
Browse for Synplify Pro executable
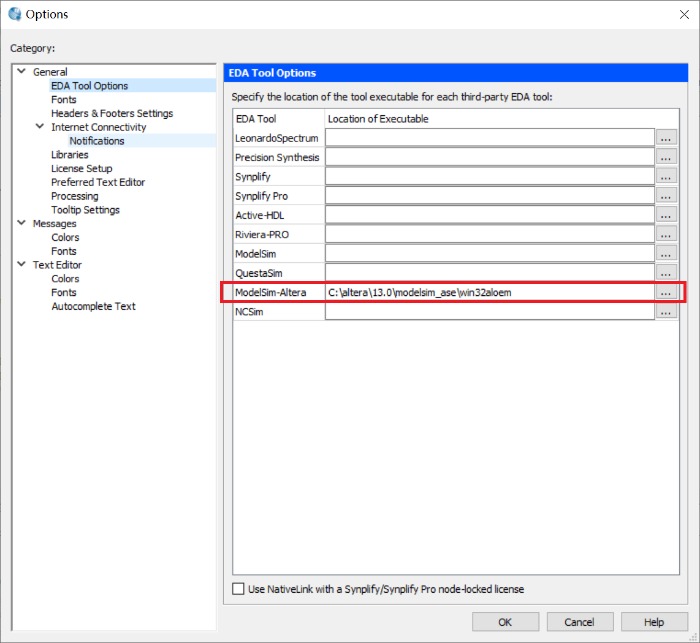tap(666, 196)
